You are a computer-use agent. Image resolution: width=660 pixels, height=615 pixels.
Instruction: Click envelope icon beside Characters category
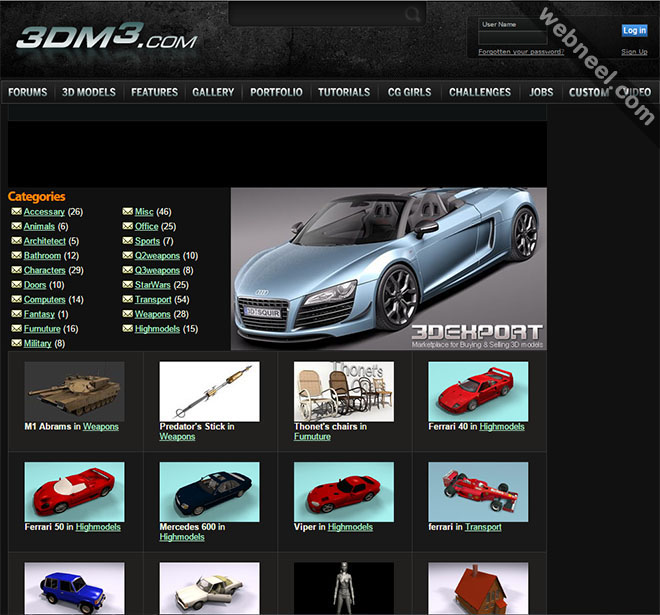pyautogui.click(x=16, y=270)
